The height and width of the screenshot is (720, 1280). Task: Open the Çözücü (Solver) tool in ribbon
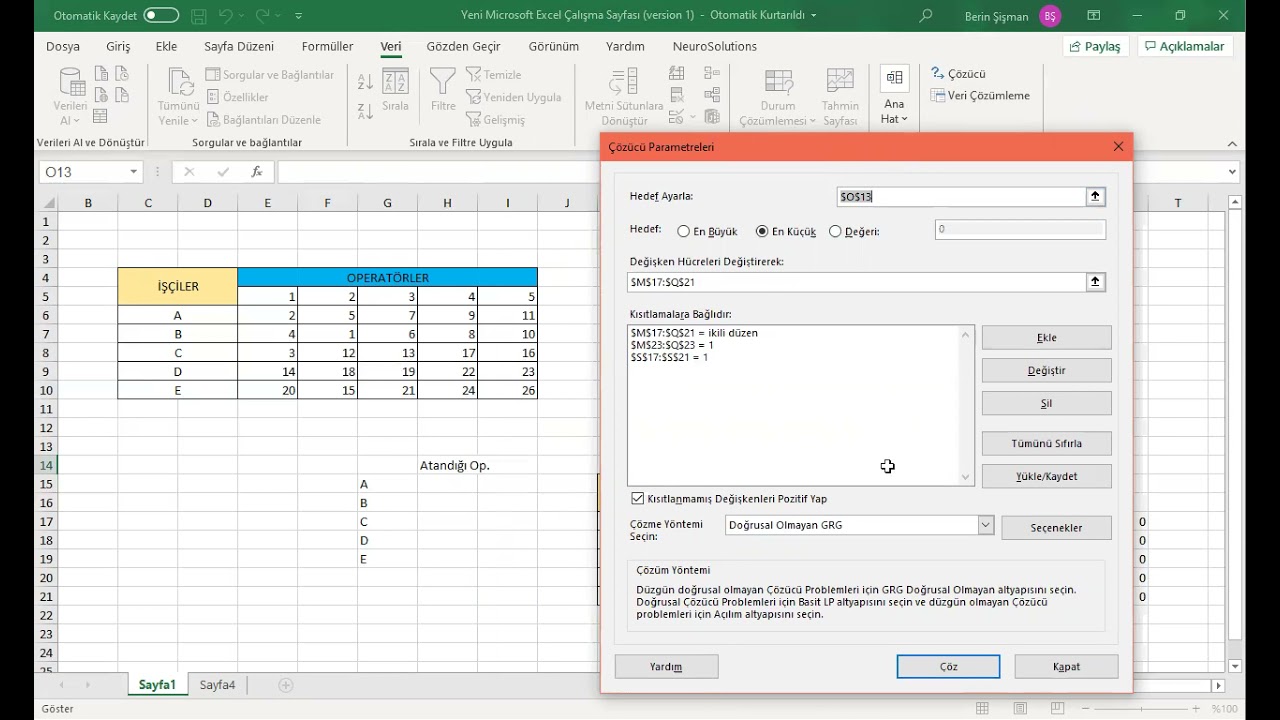(958, 74)
